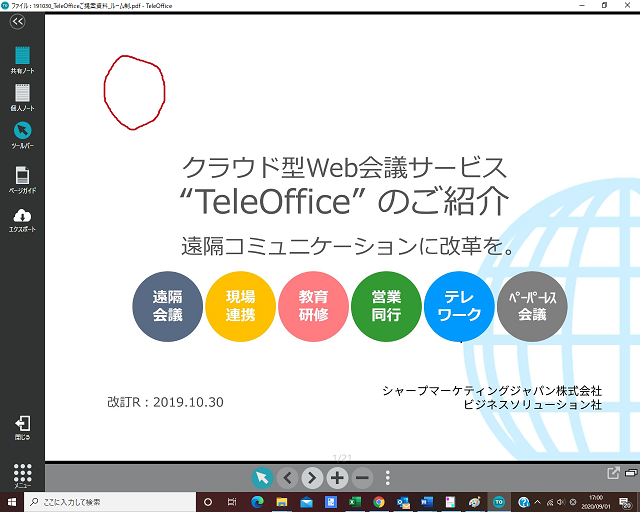Click the ペーパーレス会議 gray circle
Viewport: 640px width, 512px height.
(532, 306)
